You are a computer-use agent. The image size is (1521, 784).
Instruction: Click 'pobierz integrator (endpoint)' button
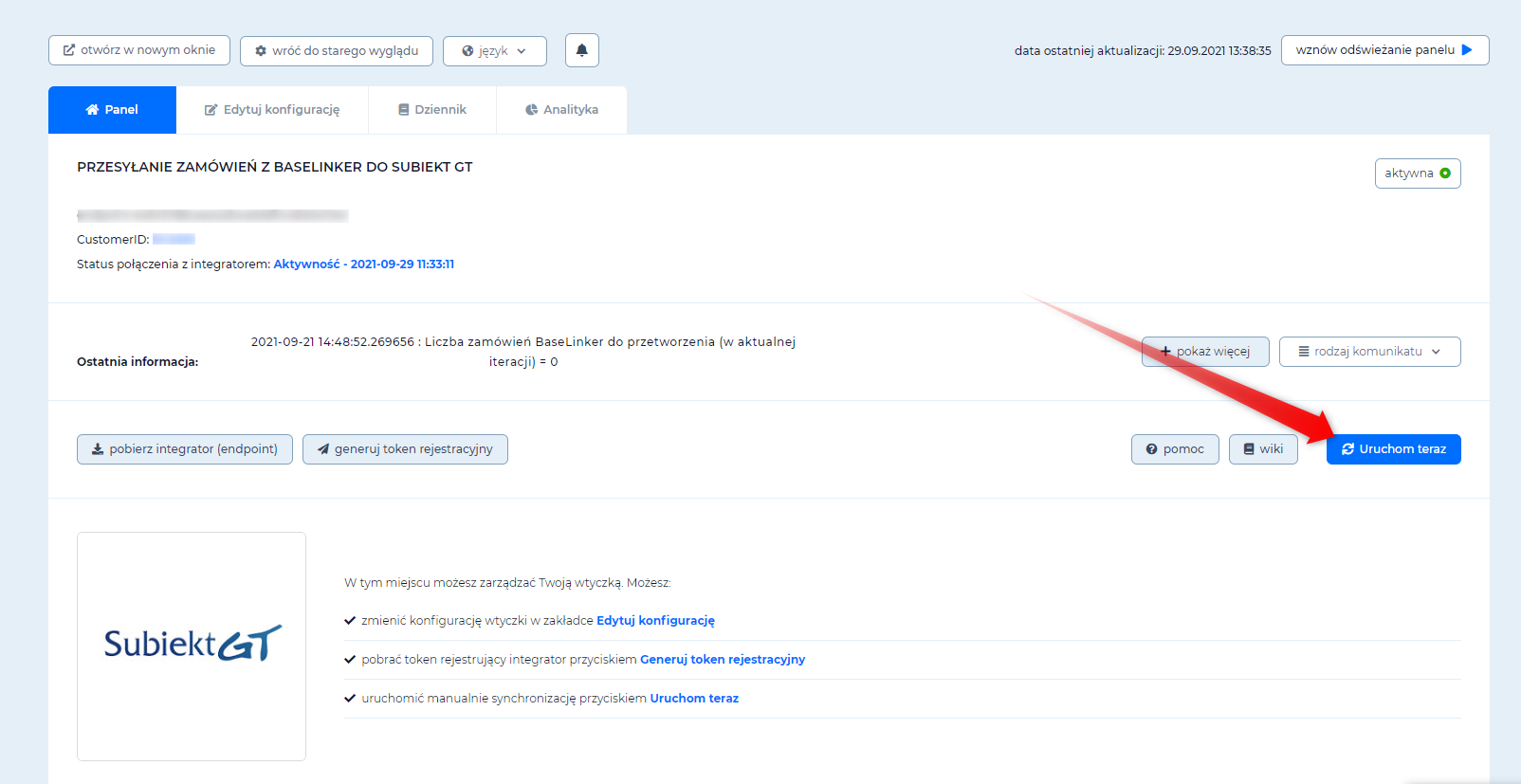(185, 449)
